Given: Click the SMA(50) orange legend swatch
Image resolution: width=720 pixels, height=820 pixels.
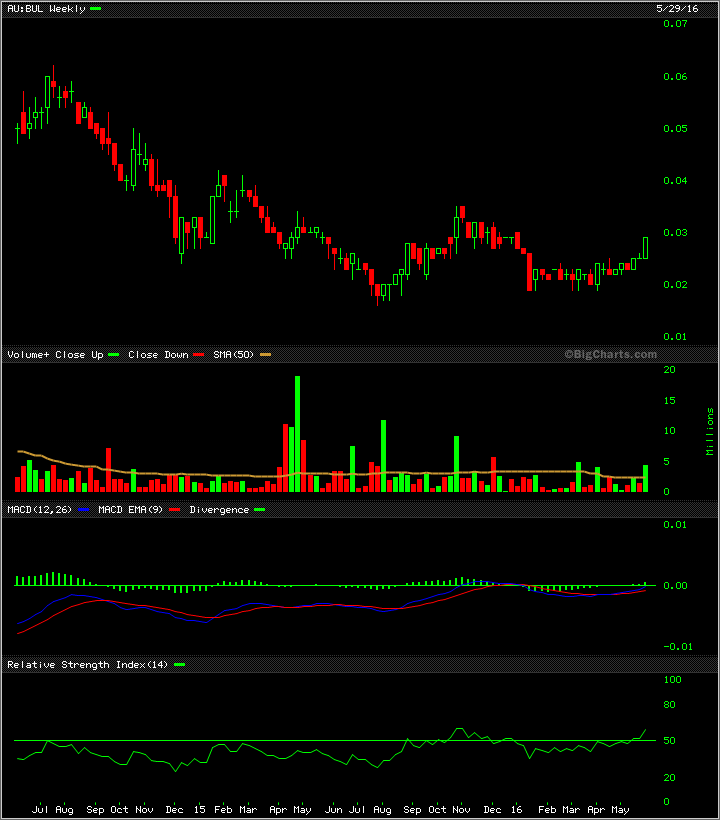Looking at the screenshot, I should (x=266, y=355).
